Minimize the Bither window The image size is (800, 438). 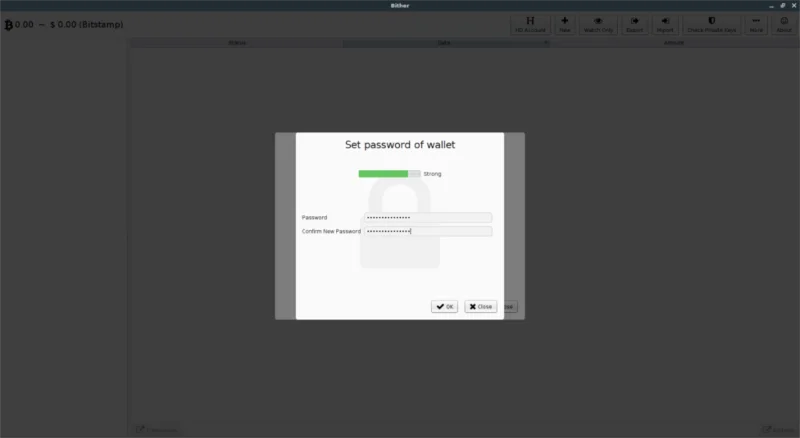[771, 6]
